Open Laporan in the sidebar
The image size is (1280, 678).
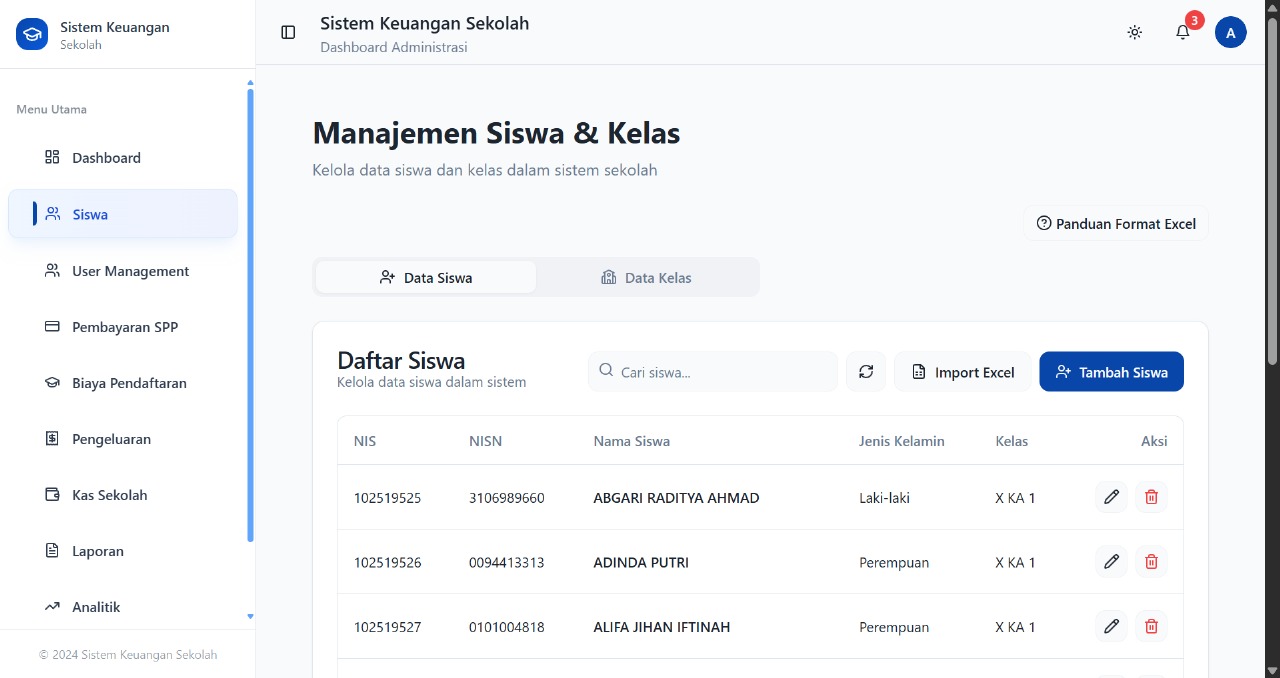click(123, 551)
